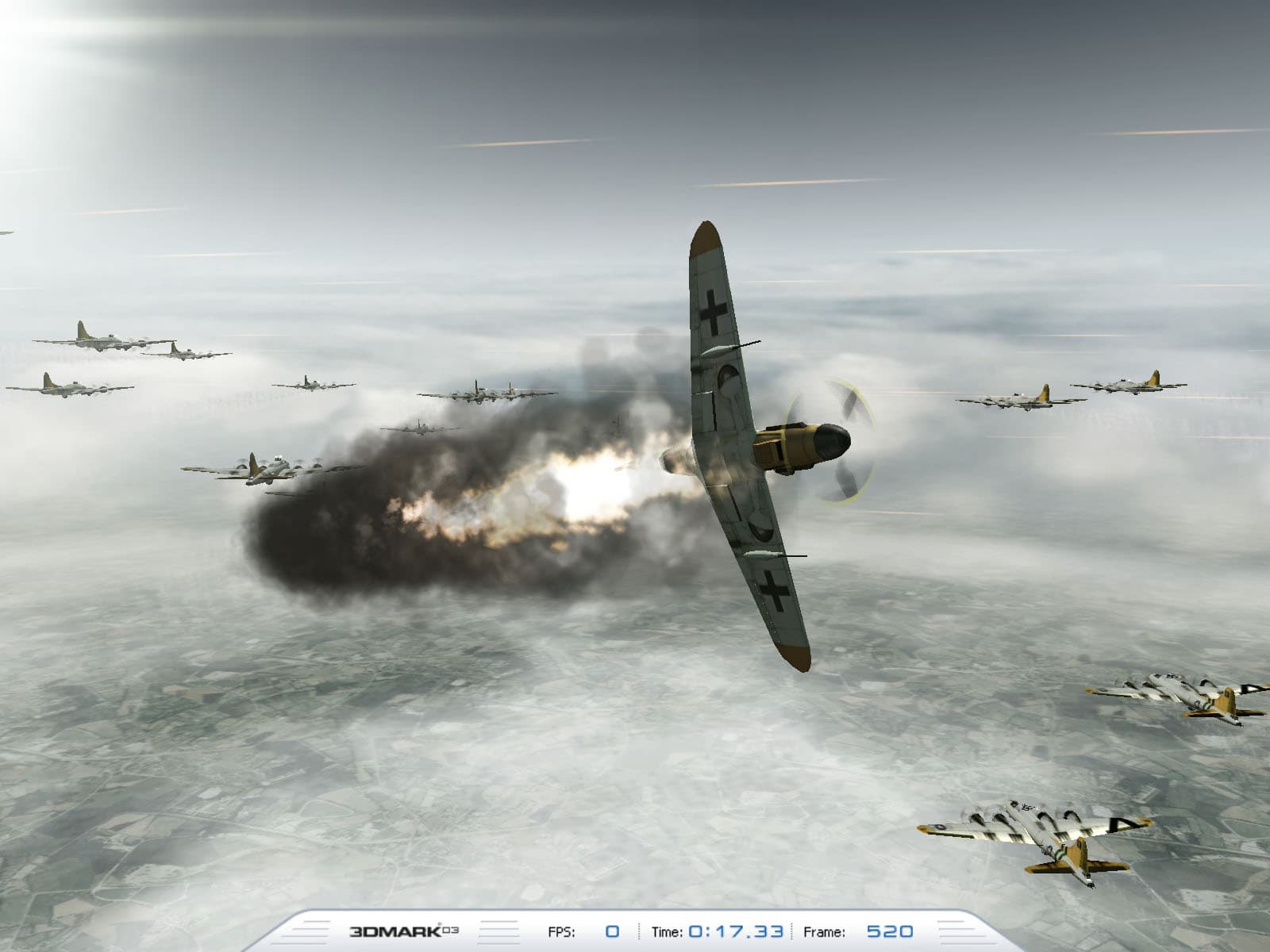1270x952 pixels.
Task: Click the "Frame:" label
Action: (824, 931)
